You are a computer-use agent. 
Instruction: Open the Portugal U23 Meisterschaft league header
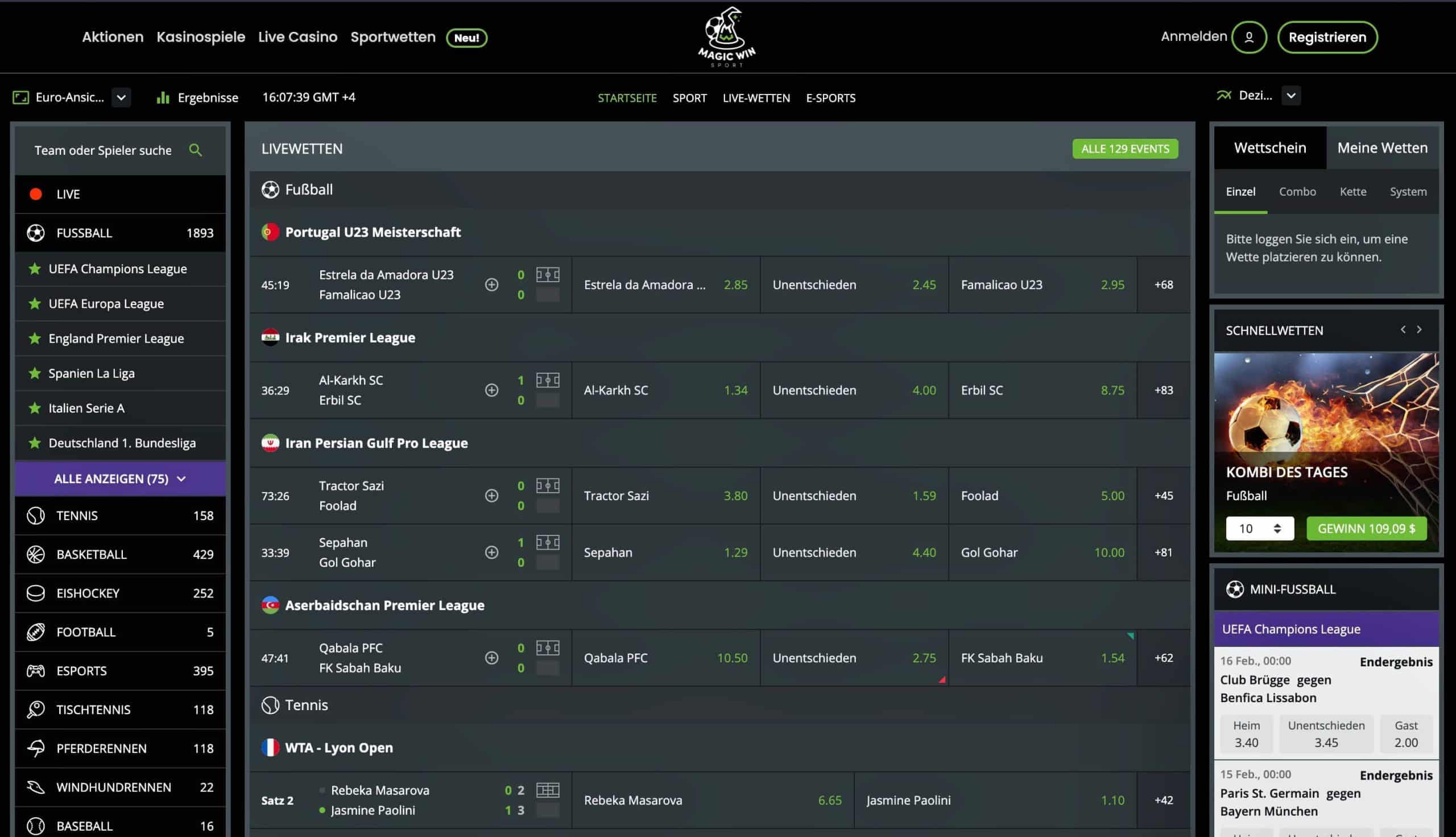coord(719,232)
